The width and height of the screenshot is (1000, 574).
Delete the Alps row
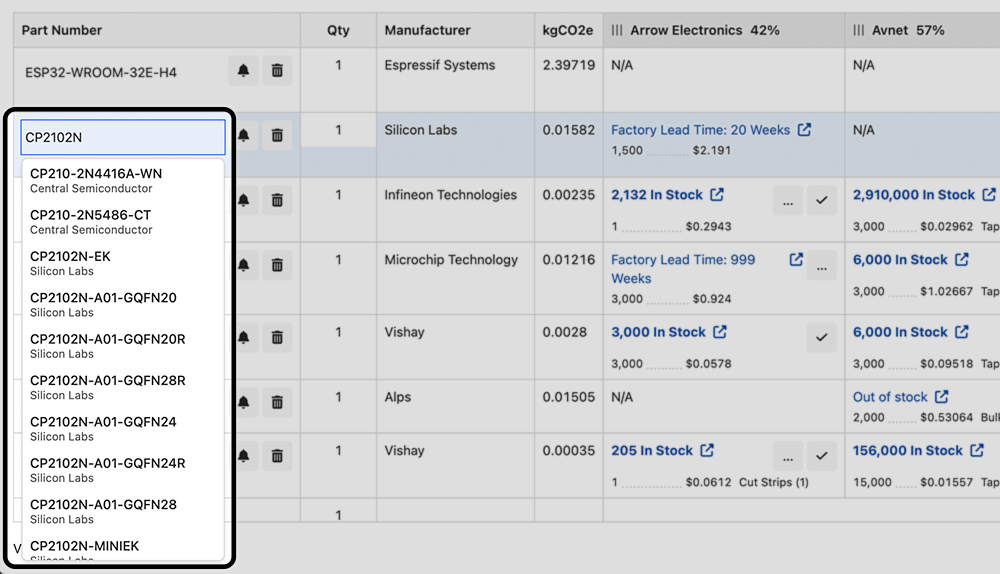(277, 402)
